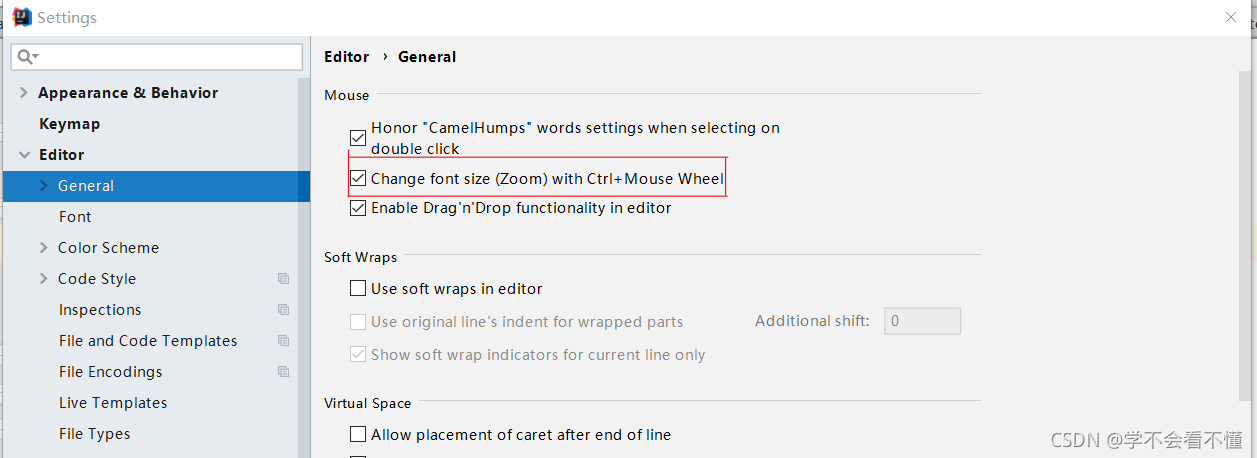
Task: Toggle Honor CamelHumps words checkbox
Action: point(358,138)
